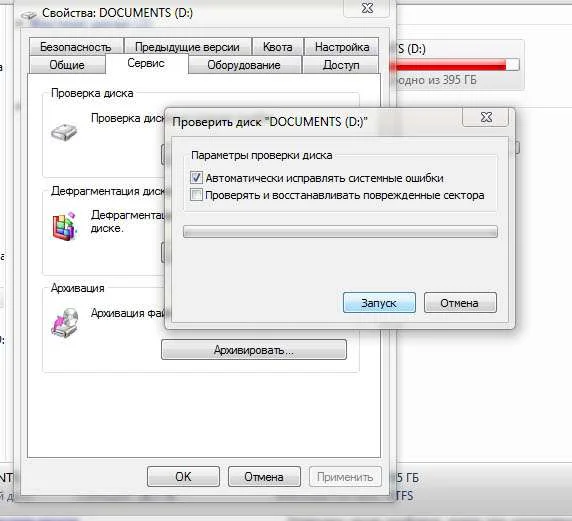Uncheck automatically fix system errors checkbox
The height and width of the screenshot is (521, 572).
point(196,178)
